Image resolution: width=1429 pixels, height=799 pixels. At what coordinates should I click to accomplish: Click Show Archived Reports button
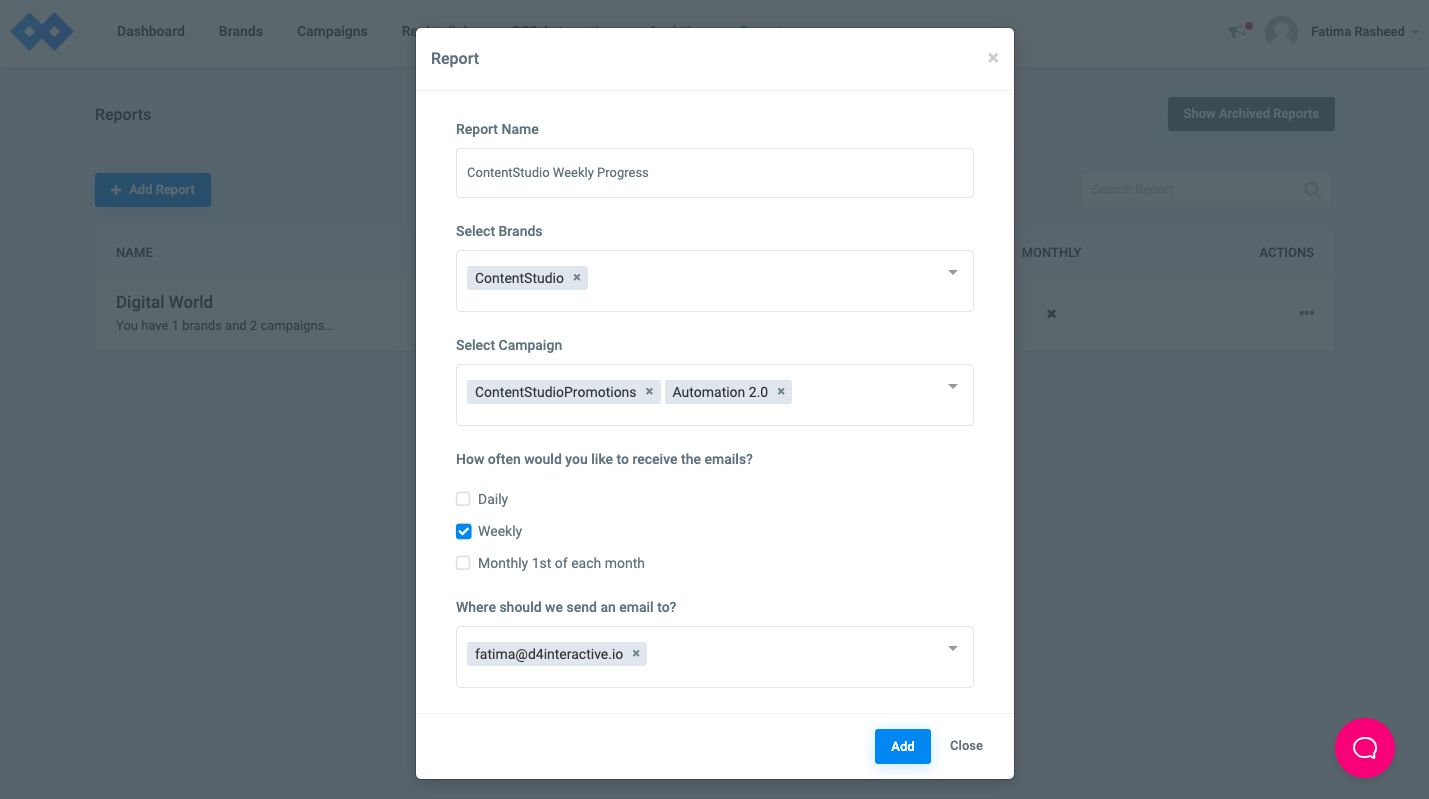(x=1251, y=114)
